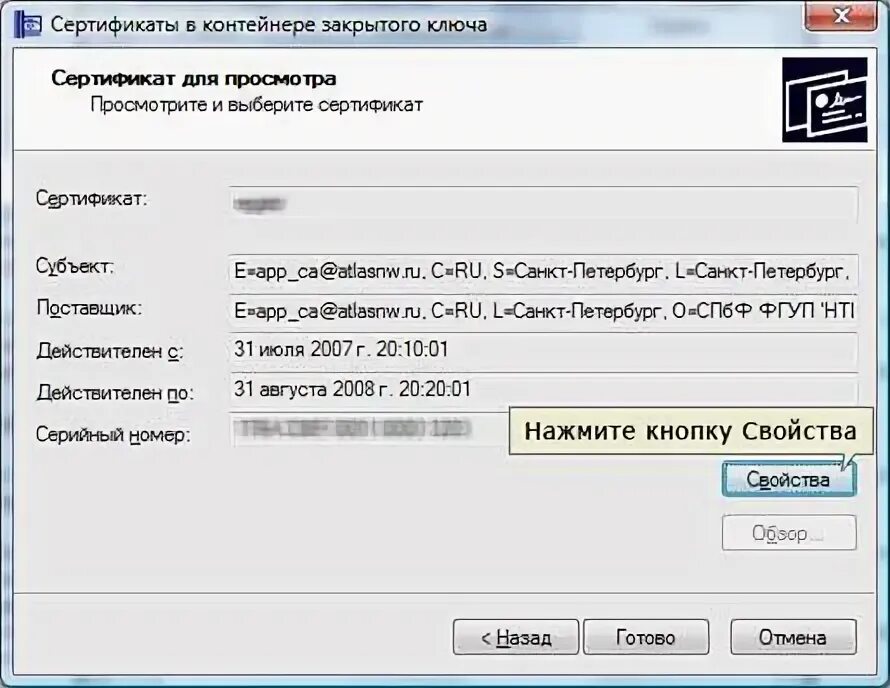Click the window title text
Screen dimensions: 890x688
point(269,24)
